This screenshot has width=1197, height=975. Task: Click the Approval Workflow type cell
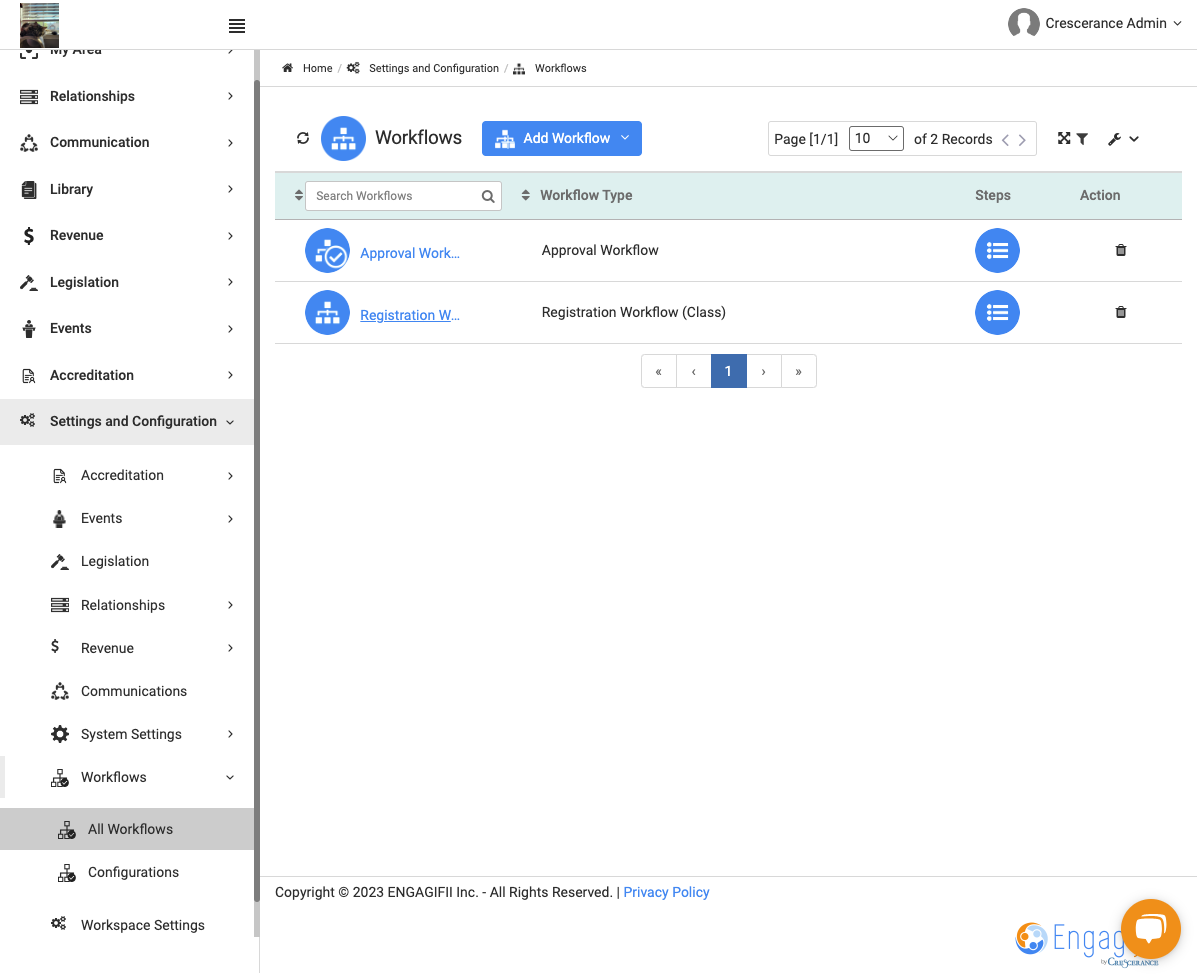click(x=600, y=250)
